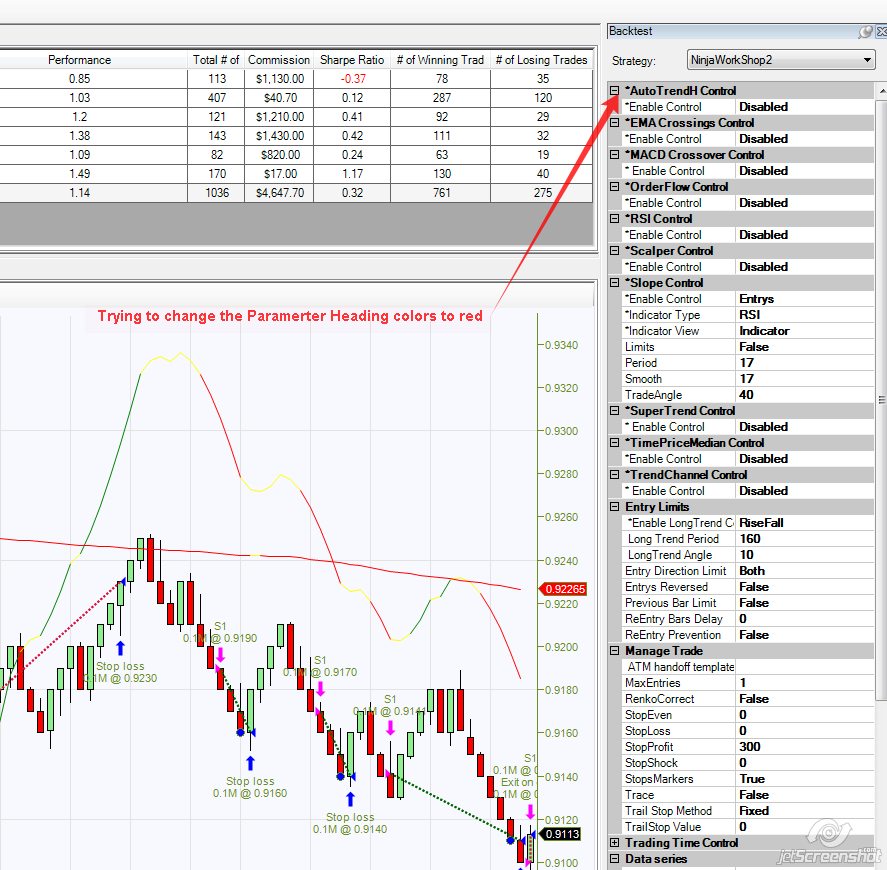
Task: Select the Slope Control Enable Control value Entrys
Action: pos(804,299)
